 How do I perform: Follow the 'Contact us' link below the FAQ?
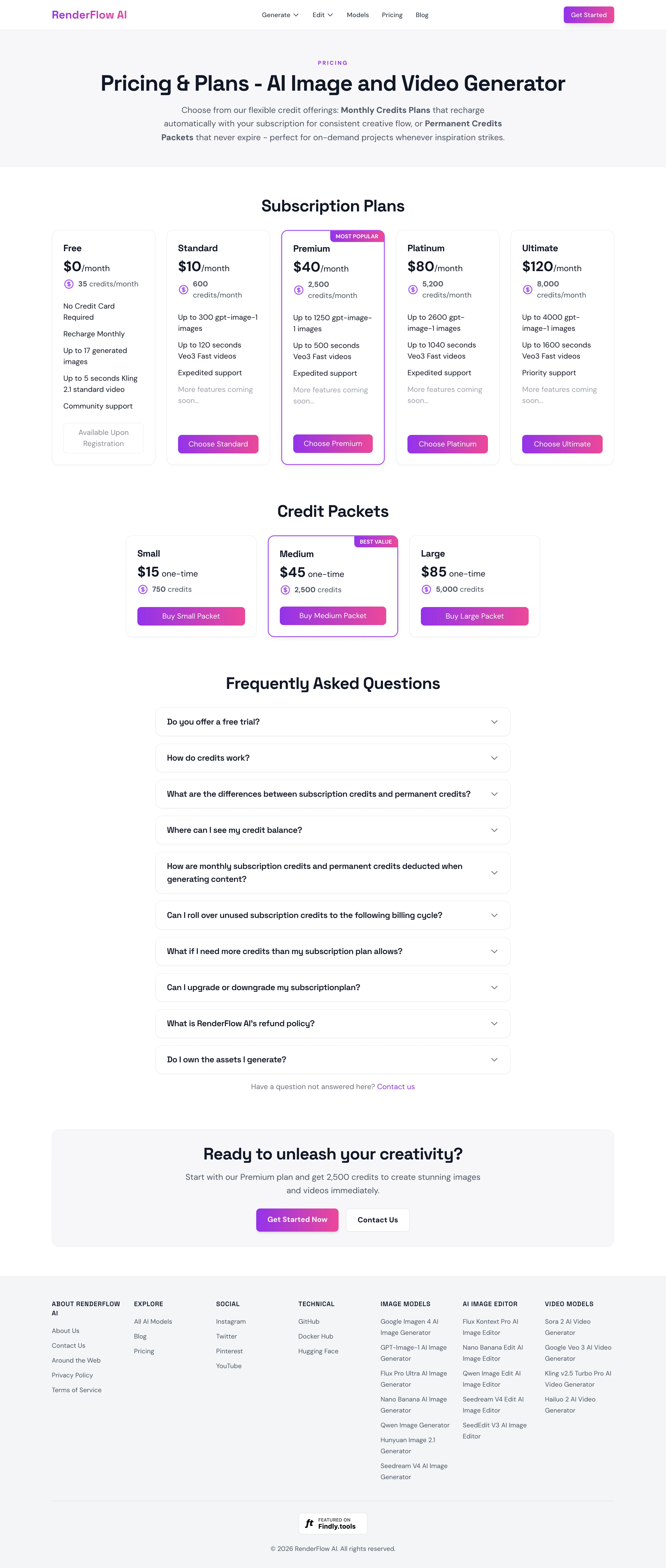point(396,1087)
